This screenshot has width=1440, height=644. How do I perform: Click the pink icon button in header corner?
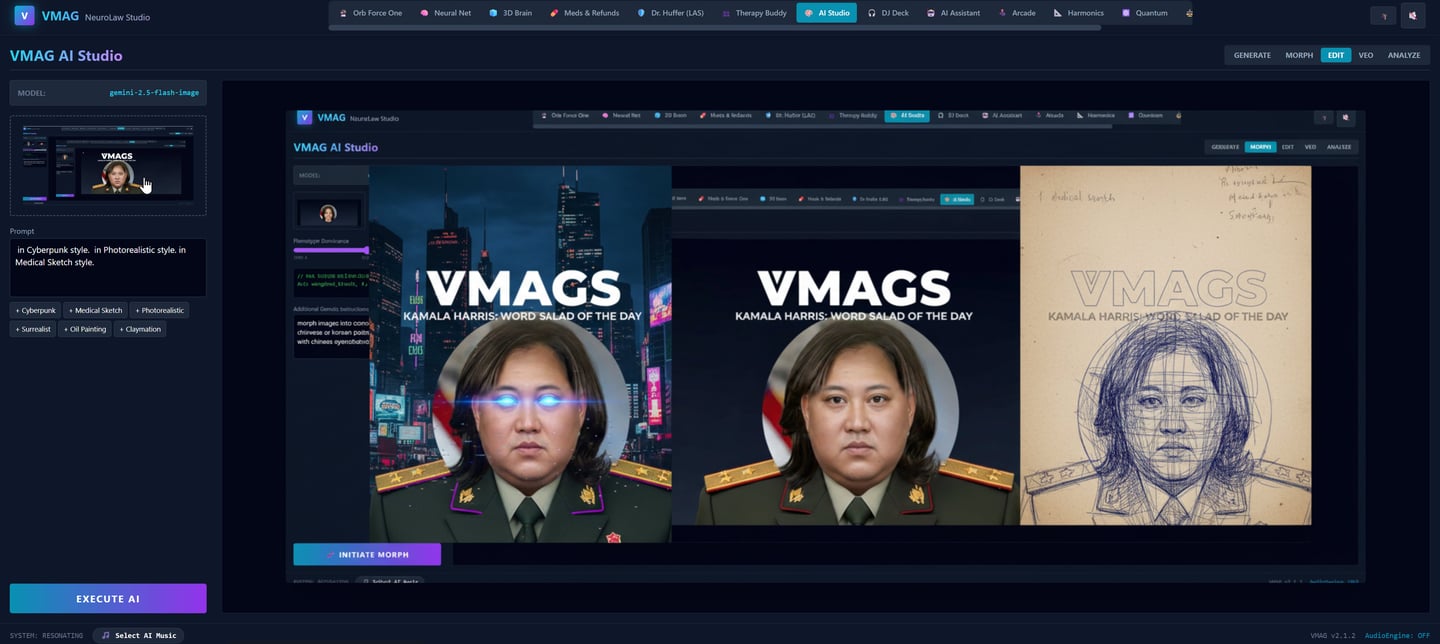[x=1413, y=15]
